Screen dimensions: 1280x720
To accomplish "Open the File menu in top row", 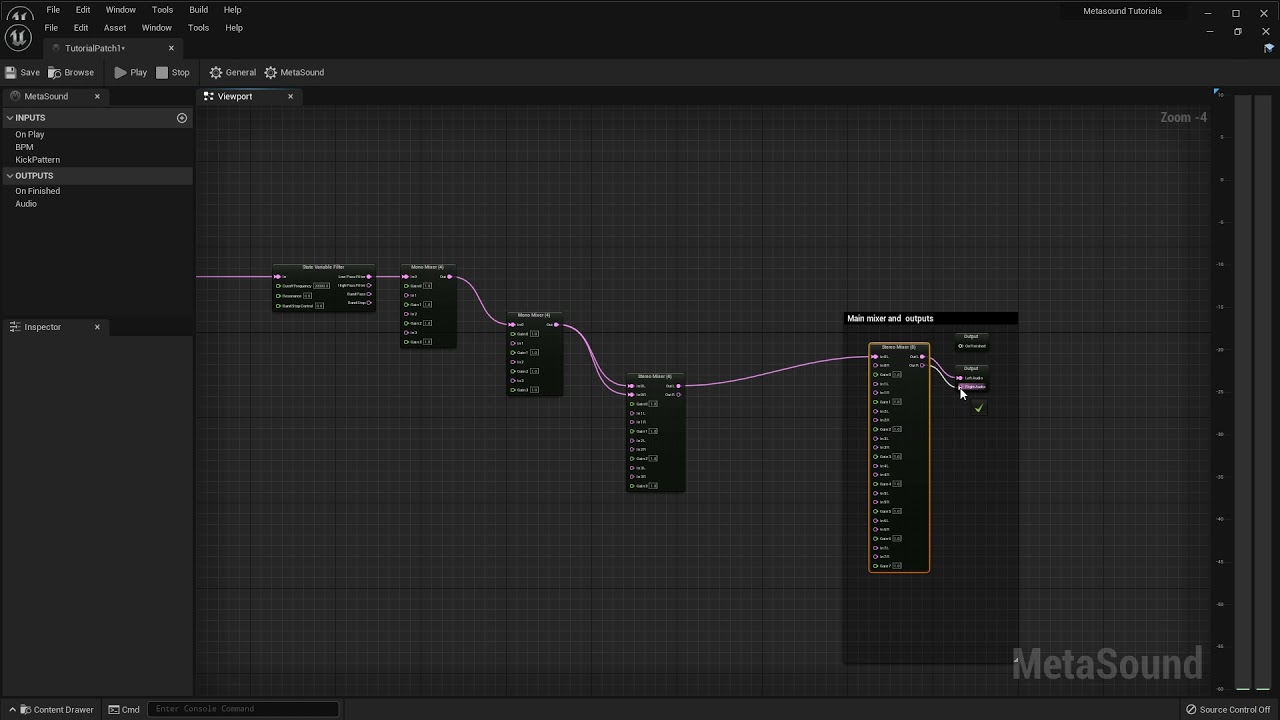I will coord(53,10).
